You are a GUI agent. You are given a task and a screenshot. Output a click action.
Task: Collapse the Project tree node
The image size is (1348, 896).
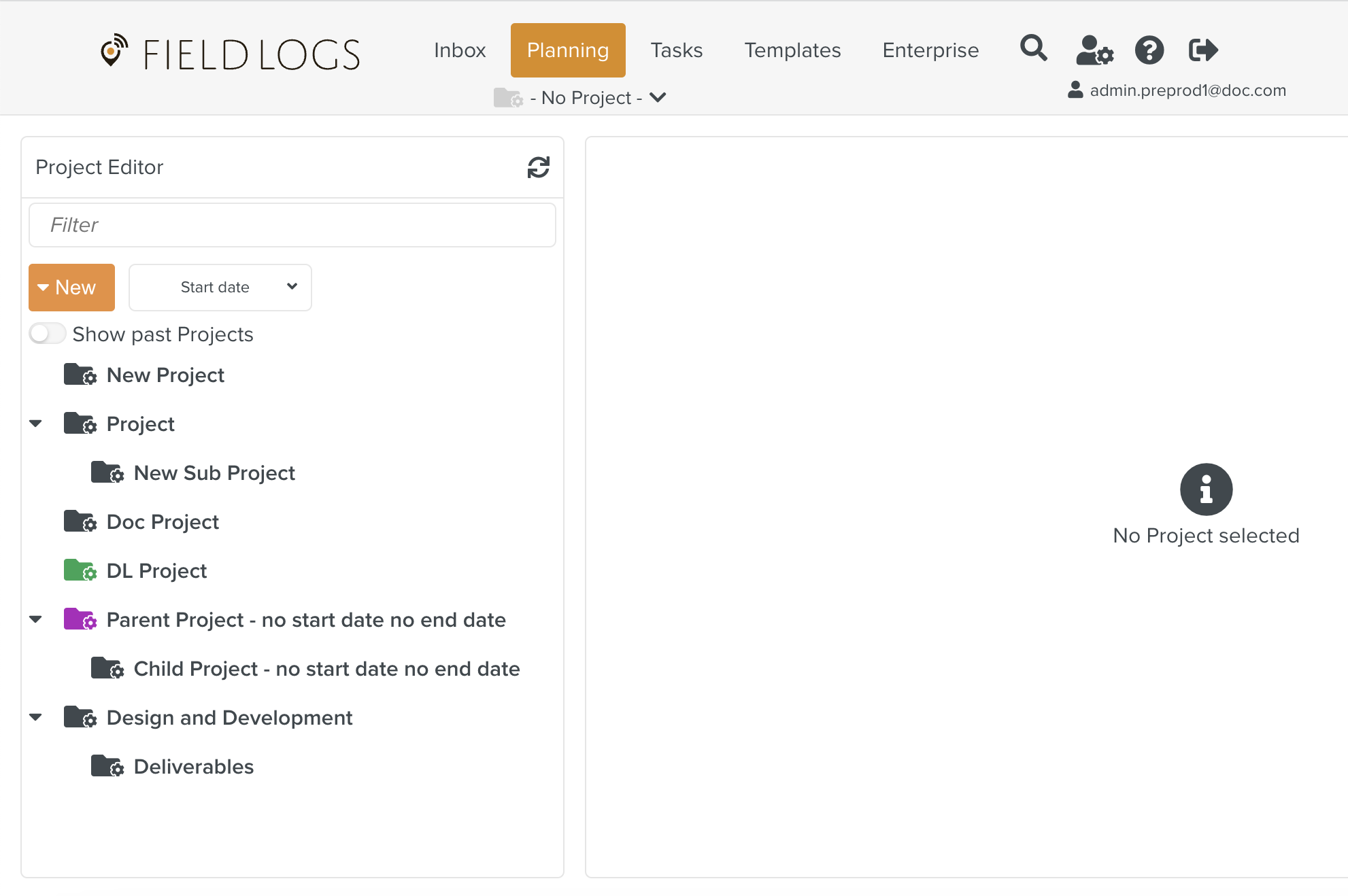point(36,424)
